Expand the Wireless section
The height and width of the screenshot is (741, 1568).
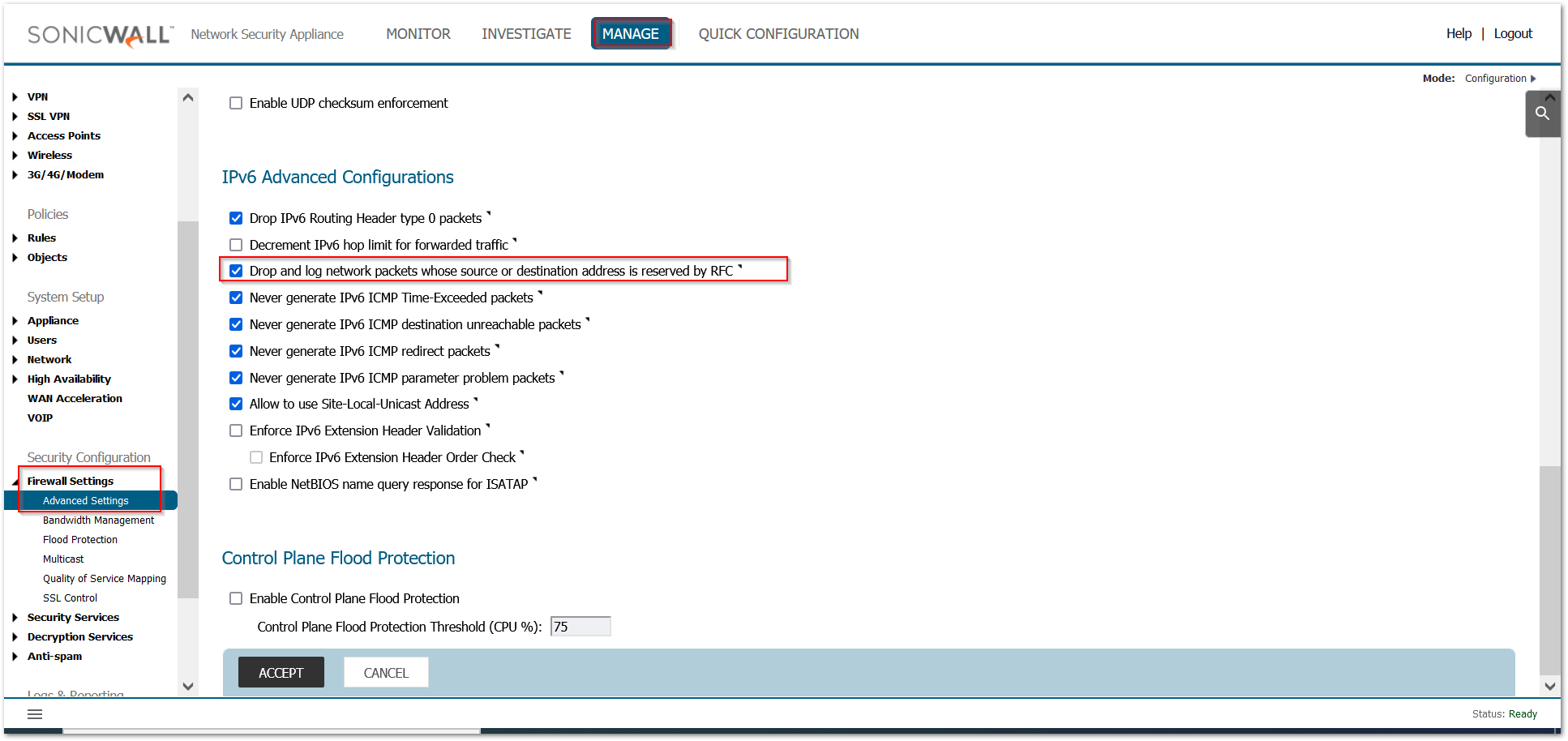15,155
